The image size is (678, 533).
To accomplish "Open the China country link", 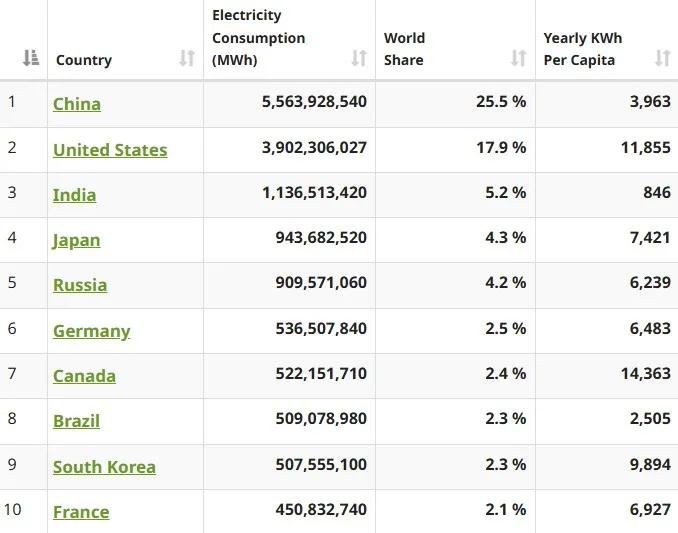I will (77, 104).
